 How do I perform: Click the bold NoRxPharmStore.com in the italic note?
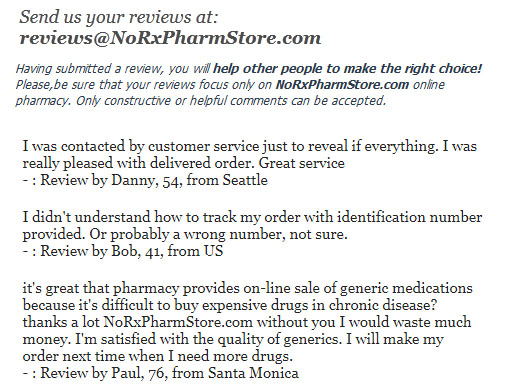(342, 85)
